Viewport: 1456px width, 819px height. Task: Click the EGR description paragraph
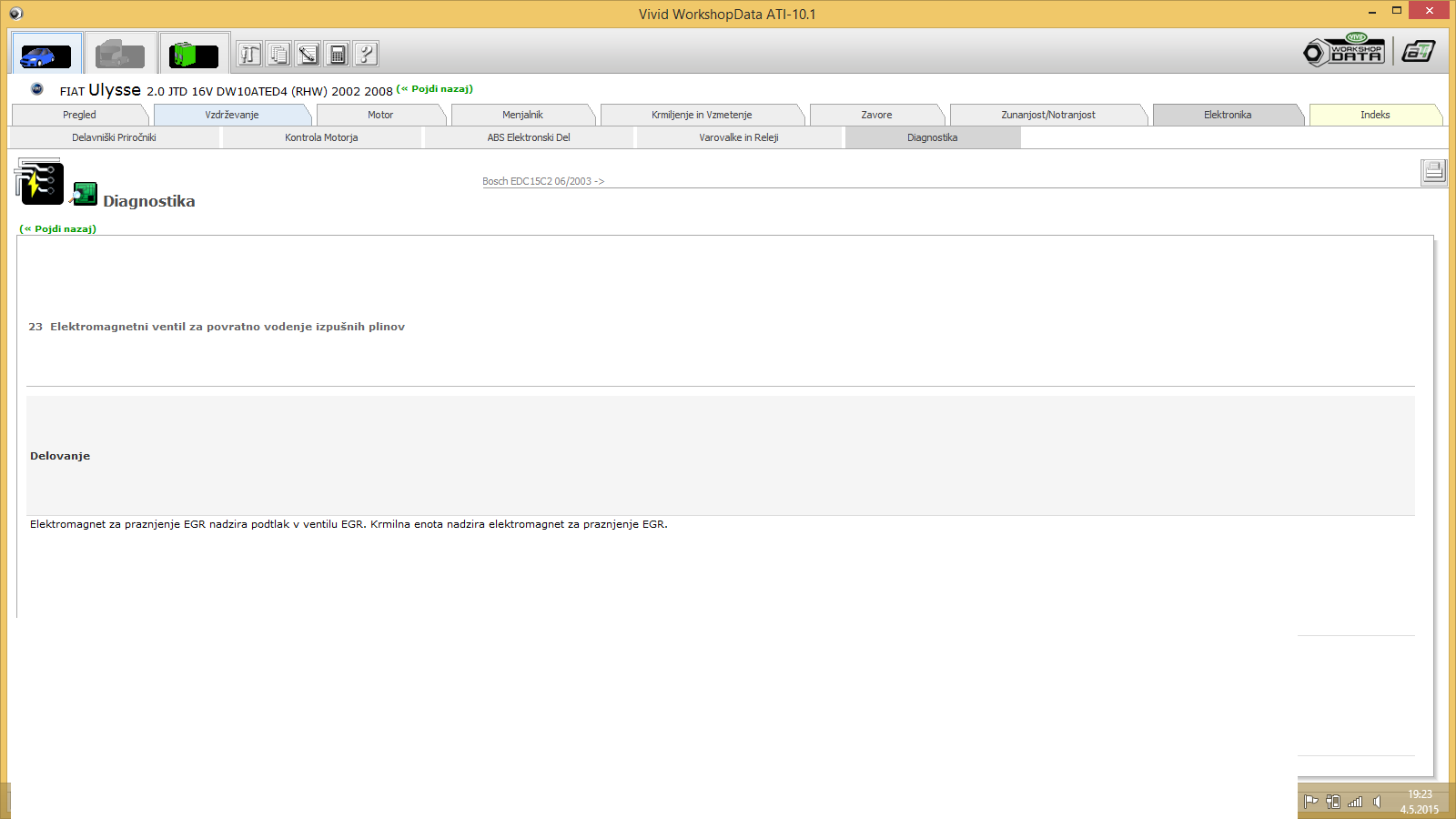click(349, 524)
